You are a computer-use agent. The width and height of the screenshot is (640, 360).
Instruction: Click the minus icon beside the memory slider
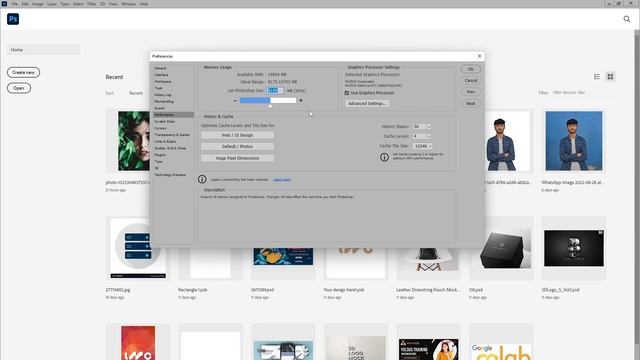click(235, 100)
